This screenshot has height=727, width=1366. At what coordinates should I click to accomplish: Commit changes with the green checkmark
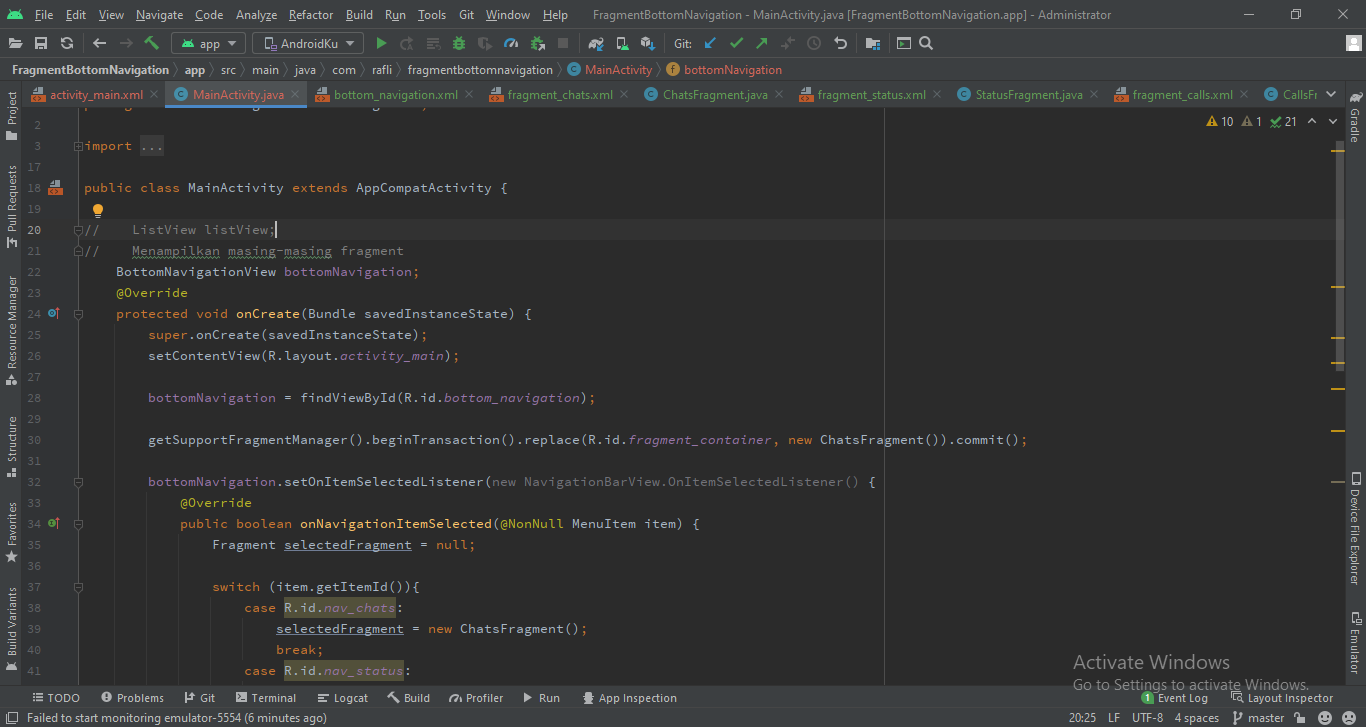[x=736, y=43]
